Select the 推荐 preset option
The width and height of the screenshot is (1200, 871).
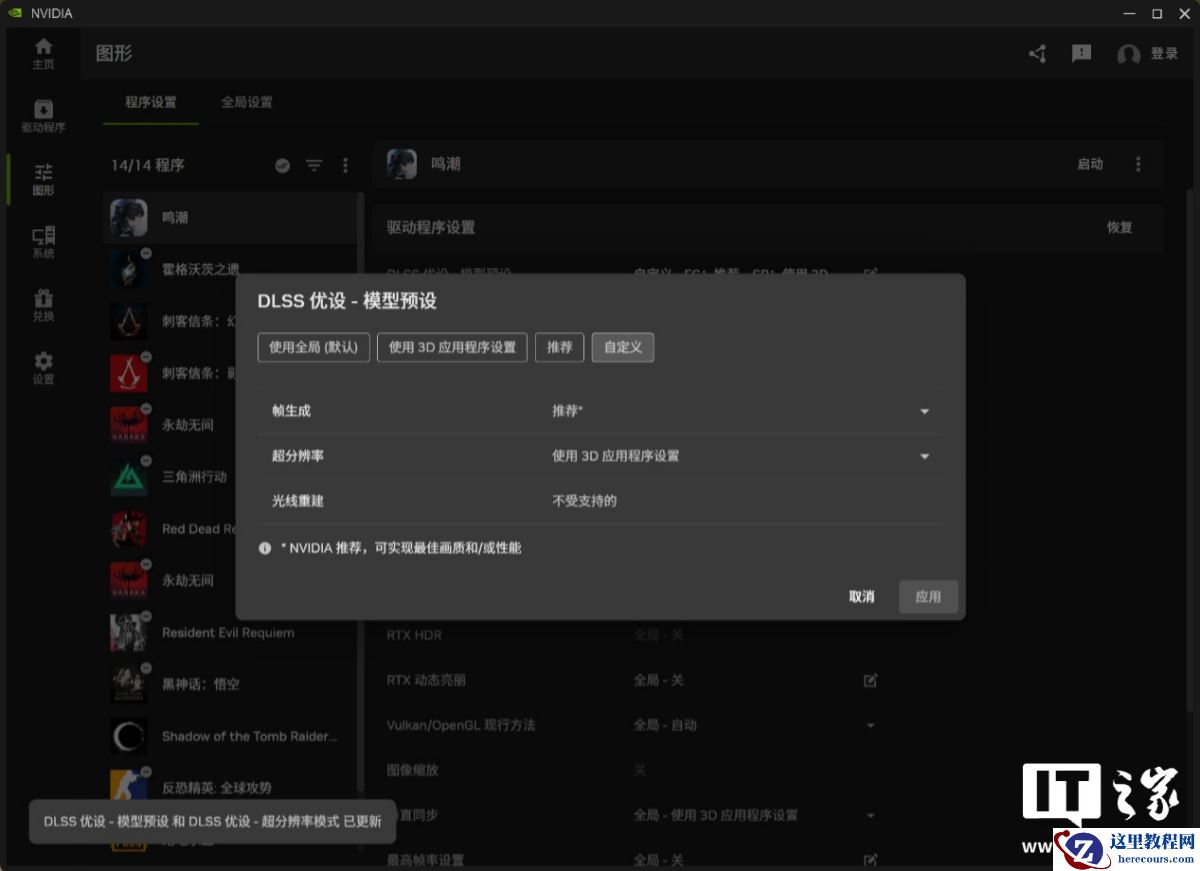pos(560,347)
